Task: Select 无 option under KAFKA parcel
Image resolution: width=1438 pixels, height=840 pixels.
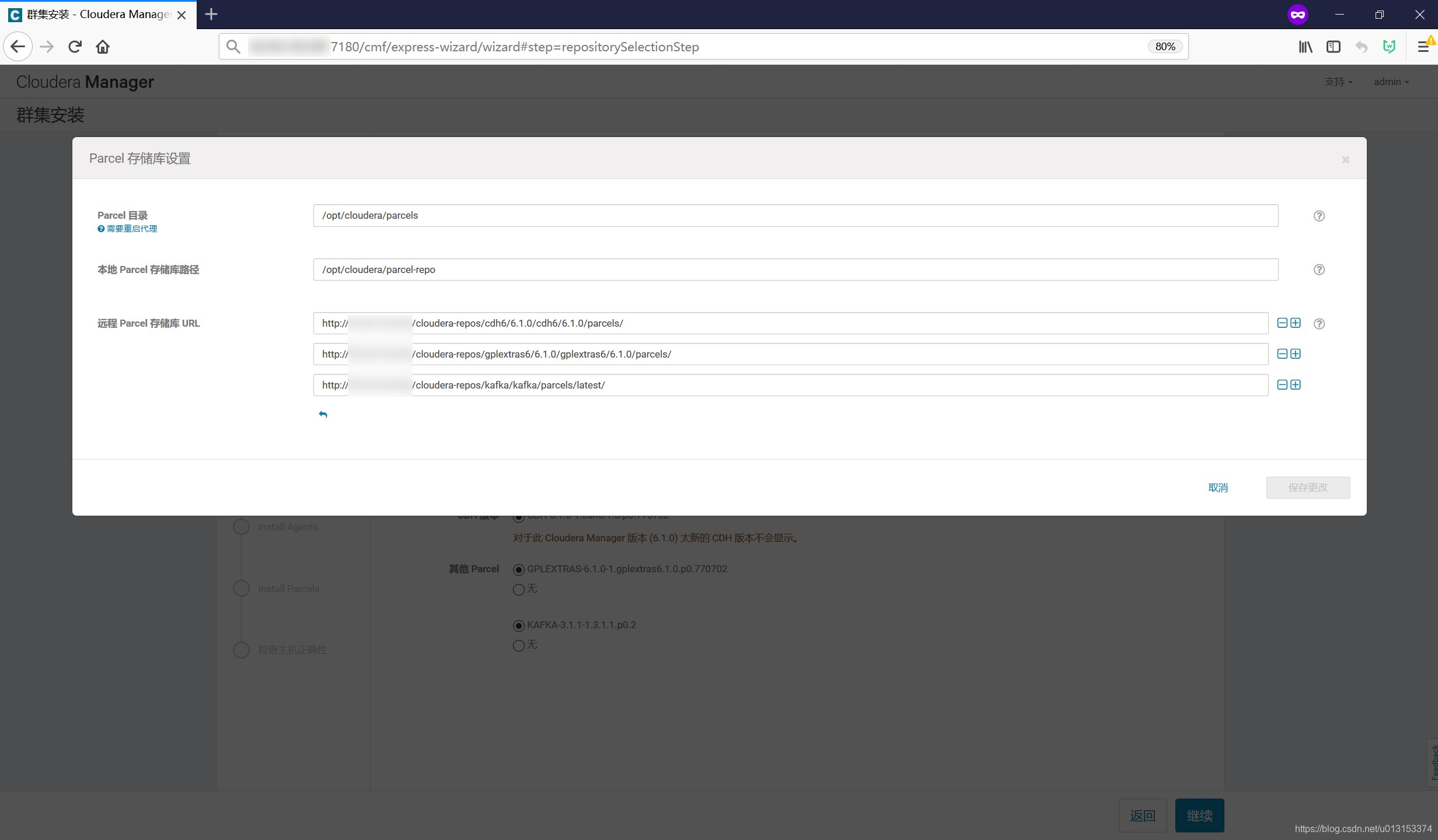Action: tap(518, 646)
